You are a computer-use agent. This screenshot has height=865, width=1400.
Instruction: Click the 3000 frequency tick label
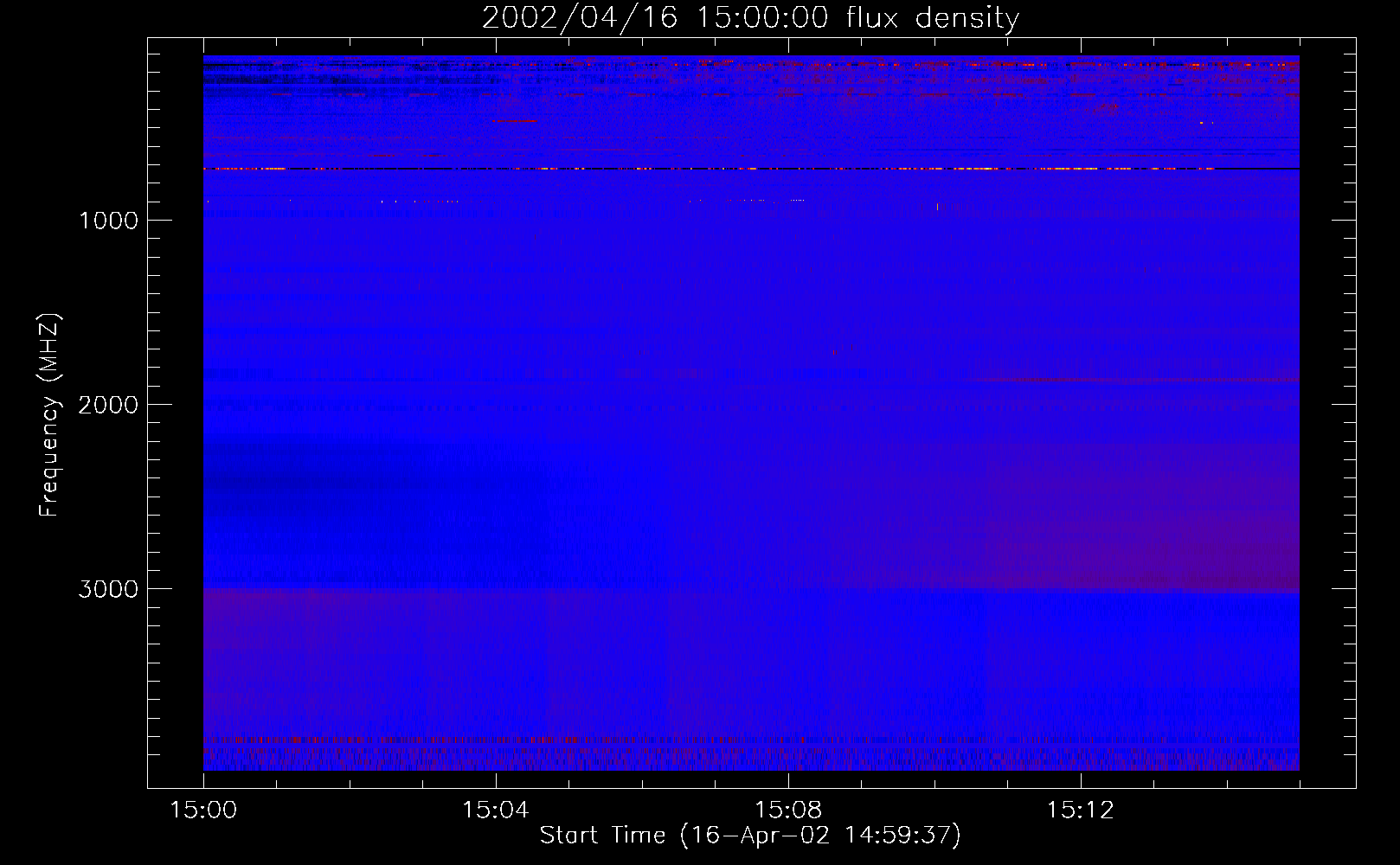click(x=108, y=589)
